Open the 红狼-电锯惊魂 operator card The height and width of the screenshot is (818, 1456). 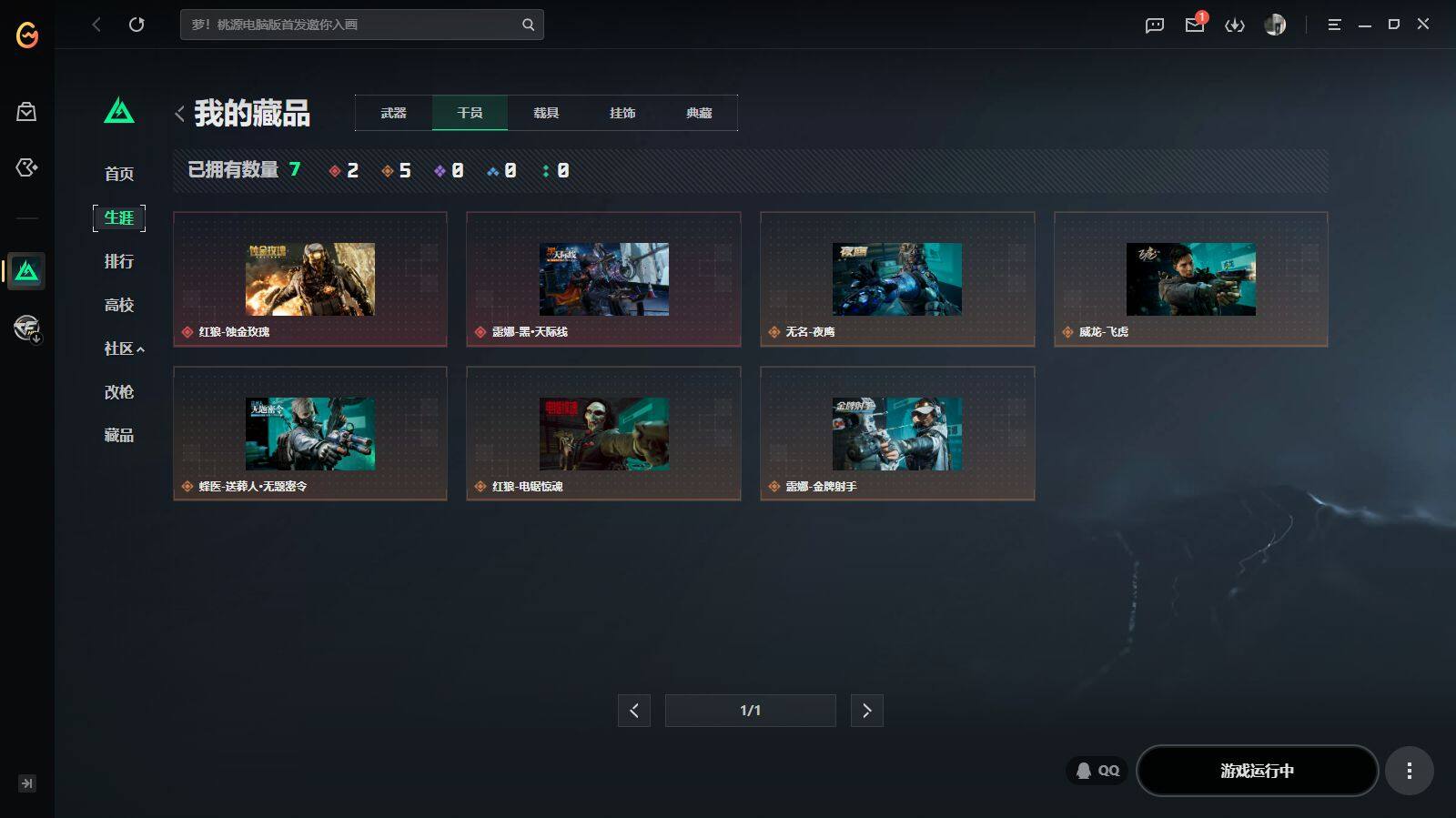coord(603,433)
